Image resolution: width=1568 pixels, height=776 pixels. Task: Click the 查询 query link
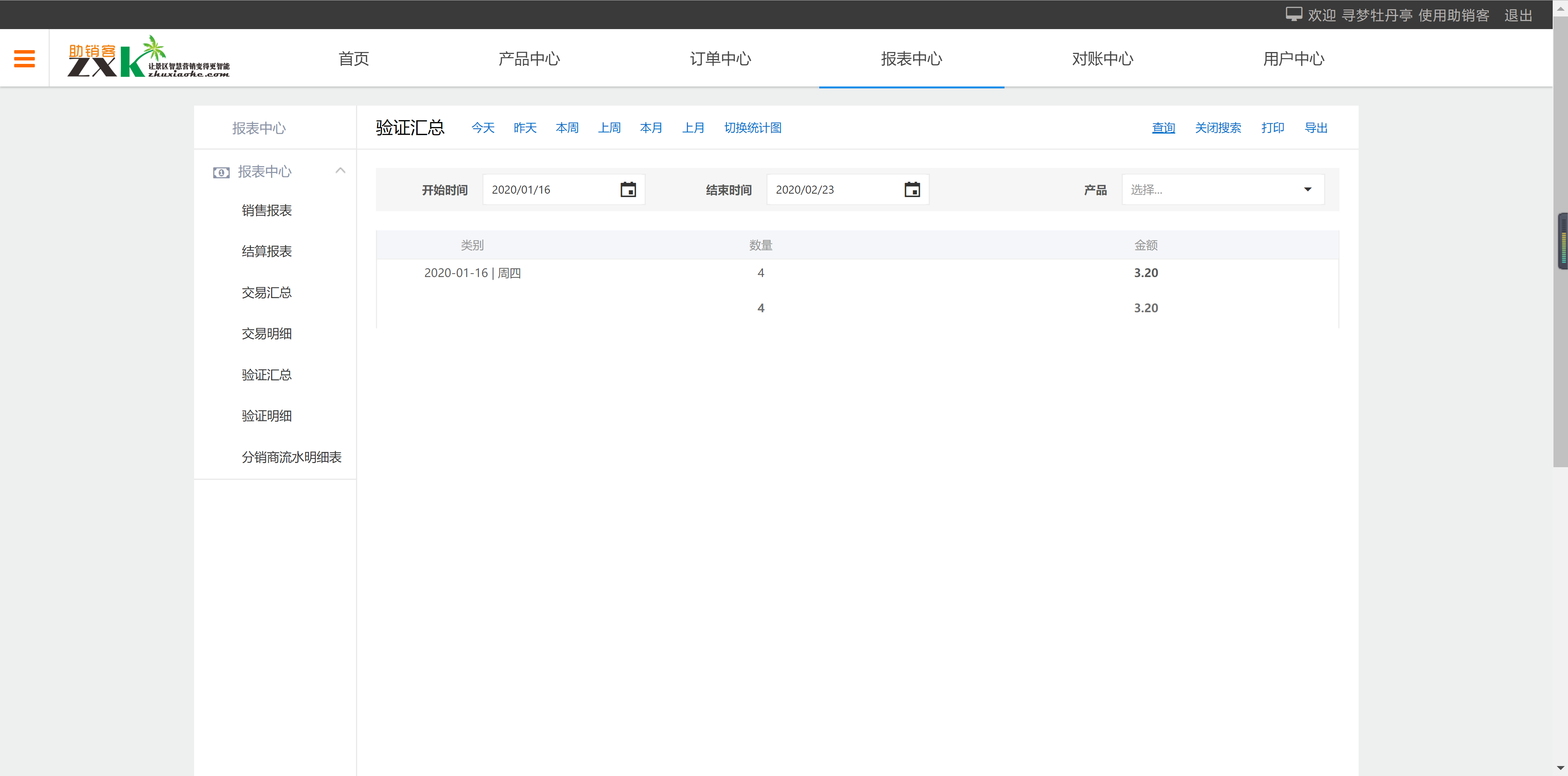1163,128
